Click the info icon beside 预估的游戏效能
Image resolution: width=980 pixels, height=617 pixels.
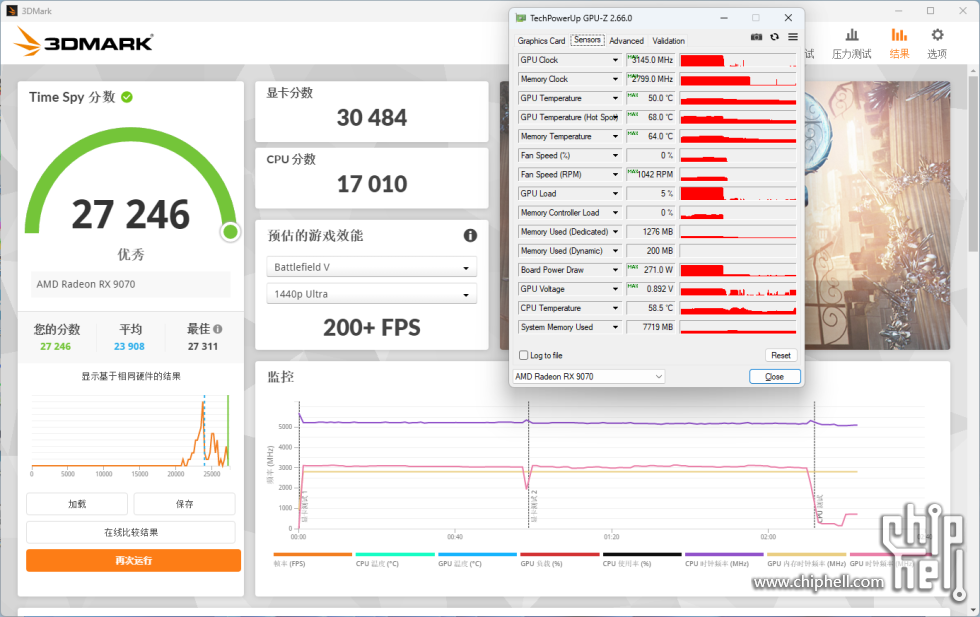pos(470,235)
